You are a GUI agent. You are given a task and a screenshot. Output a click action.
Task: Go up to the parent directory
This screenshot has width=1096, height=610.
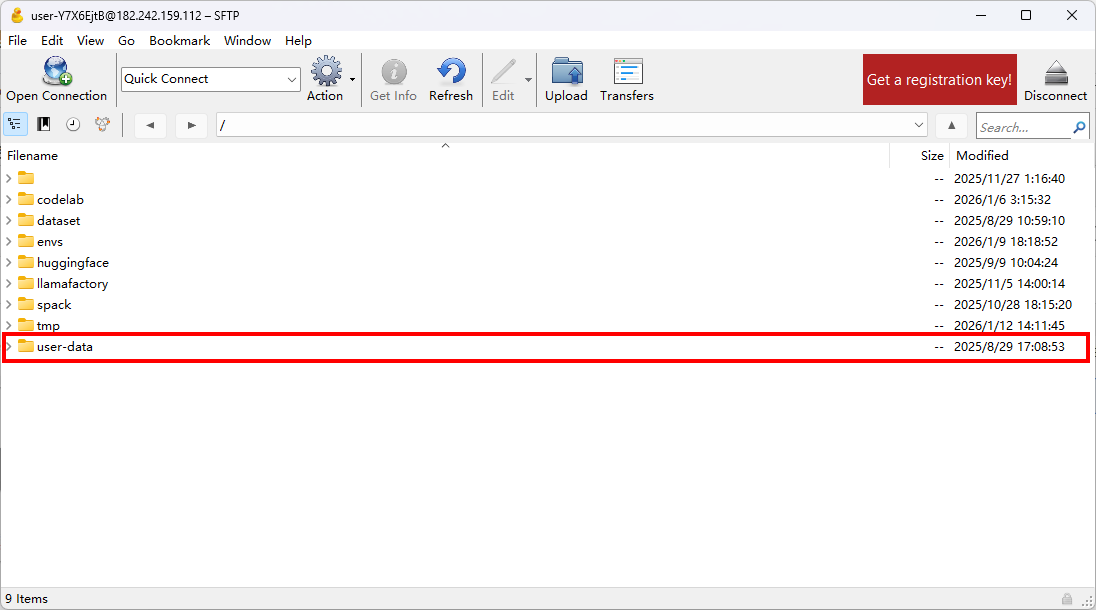tap(952, 125)
